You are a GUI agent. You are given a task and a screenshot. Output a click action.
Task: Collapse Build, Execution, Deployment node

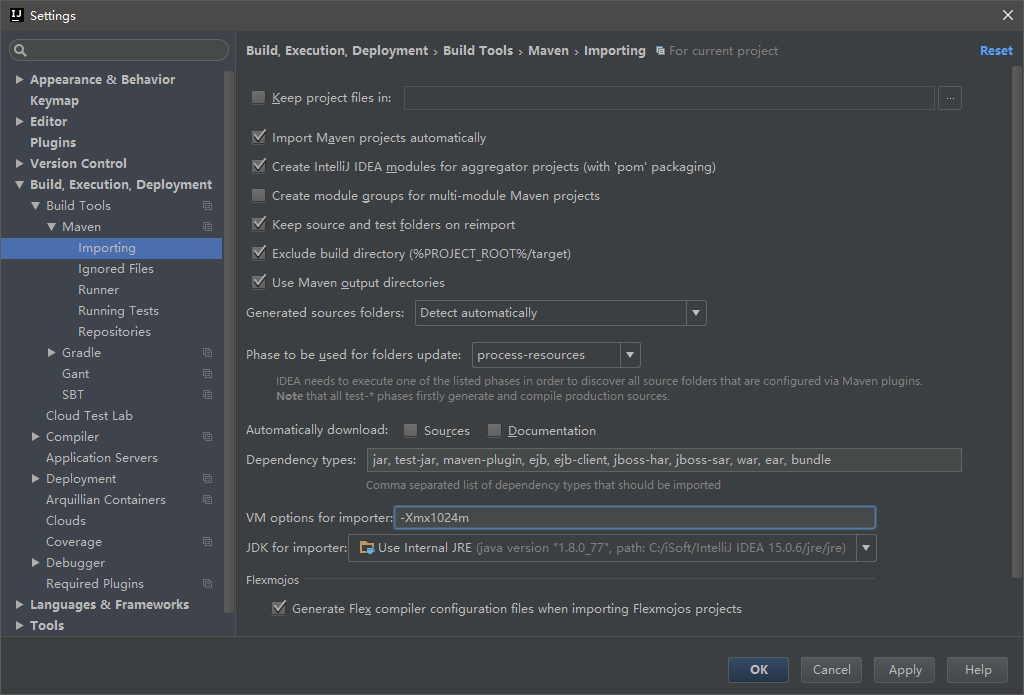20,185
